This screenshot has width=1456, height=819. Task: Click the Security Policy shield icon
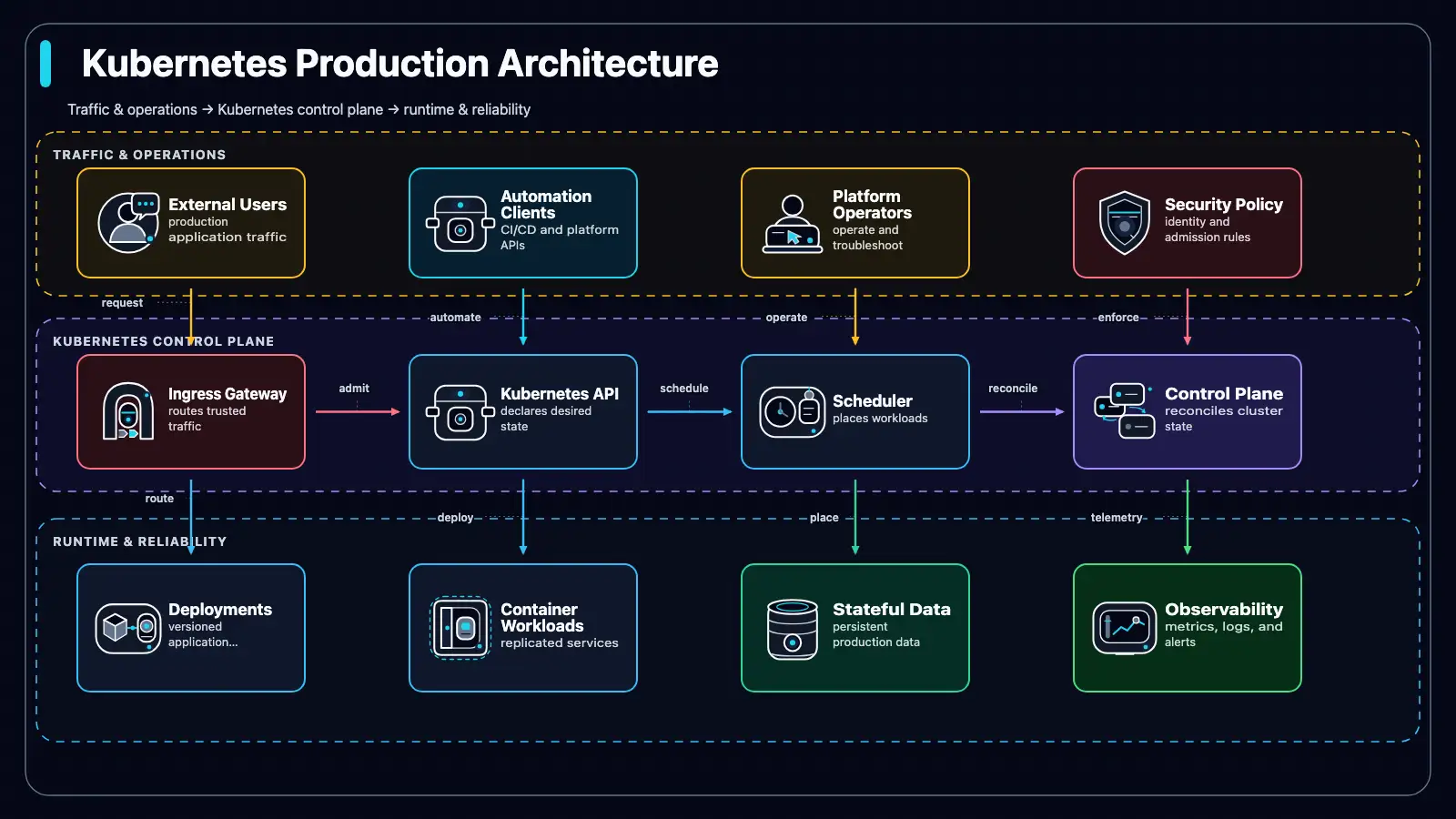click(1125, 223)
